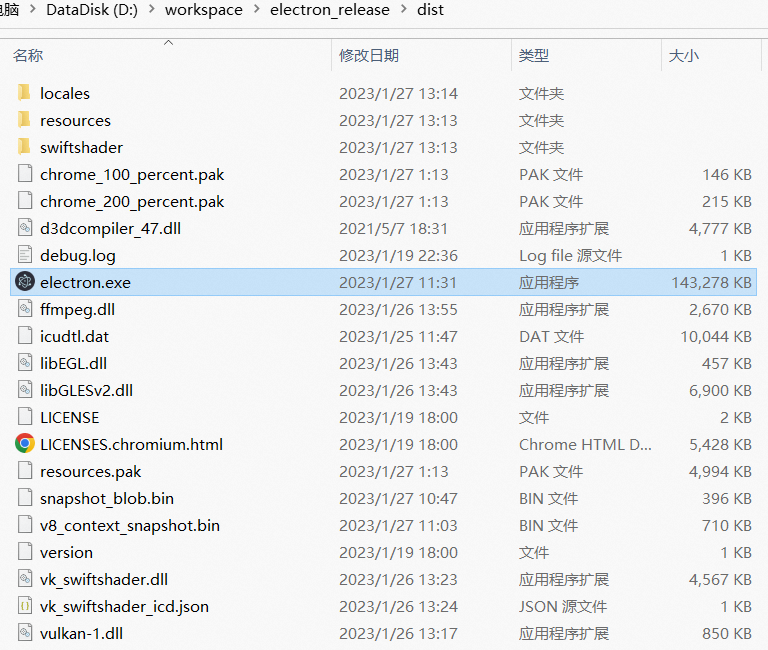
Task: Select the file name icudtl.dat
Action: coord(74,337)
